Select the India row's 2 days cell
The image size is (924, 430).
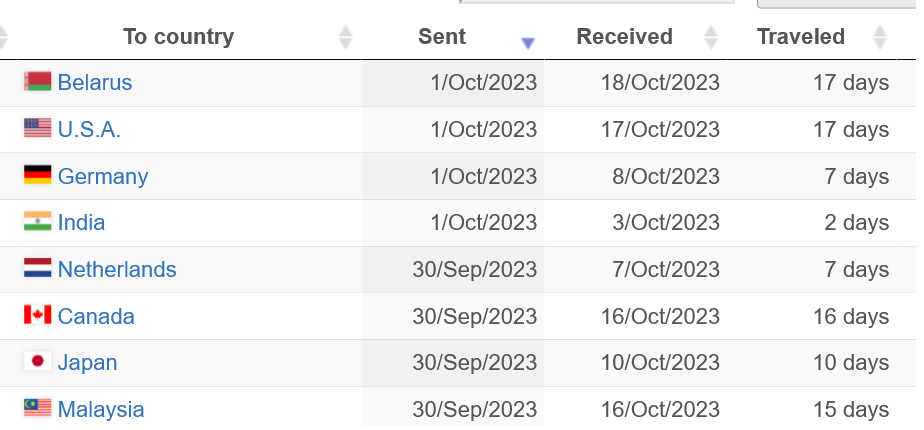click(811, 223)
